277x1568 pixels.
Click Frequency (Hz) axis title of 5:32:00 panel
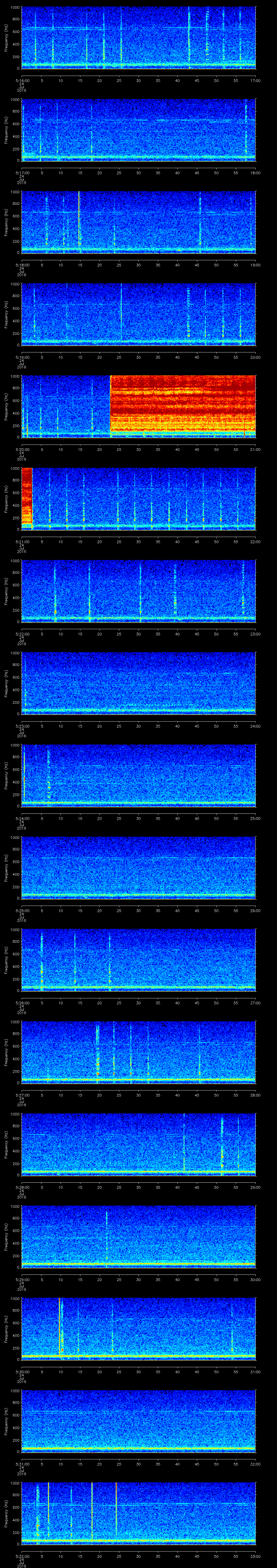pyautogui.click(x=6, y=1513)
